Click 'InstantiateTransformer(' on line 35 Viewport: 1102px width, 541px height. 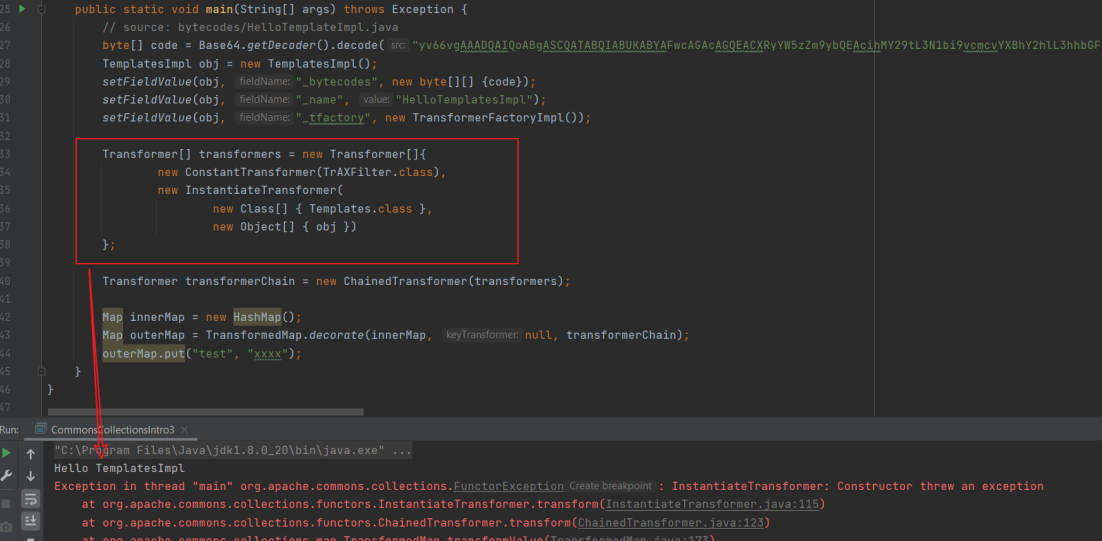point(264,190)
